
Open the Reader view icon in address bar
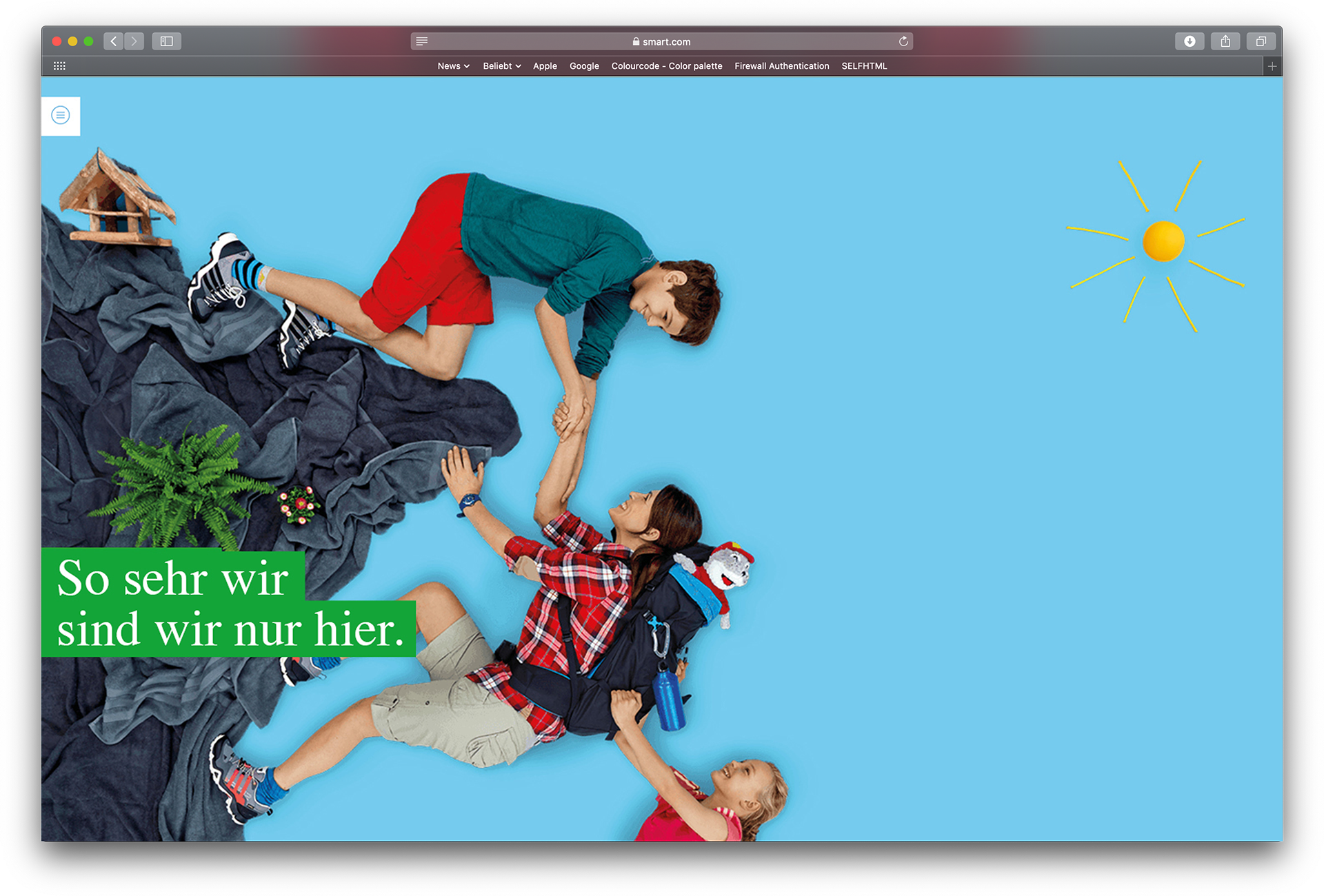point(422,41)
